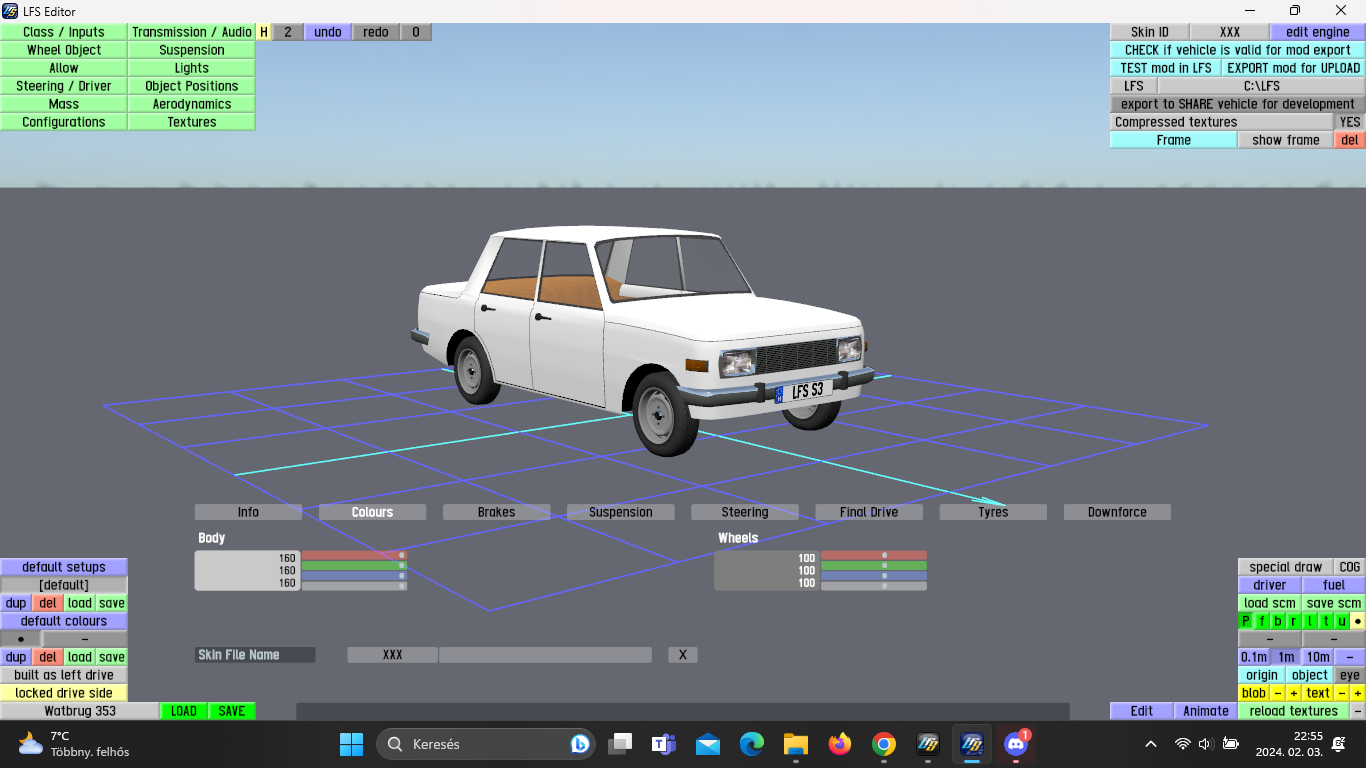Screen dimensions: 1366x768
Task: Open the Wi-Fi network settings icon
Action: (1183, 744)
